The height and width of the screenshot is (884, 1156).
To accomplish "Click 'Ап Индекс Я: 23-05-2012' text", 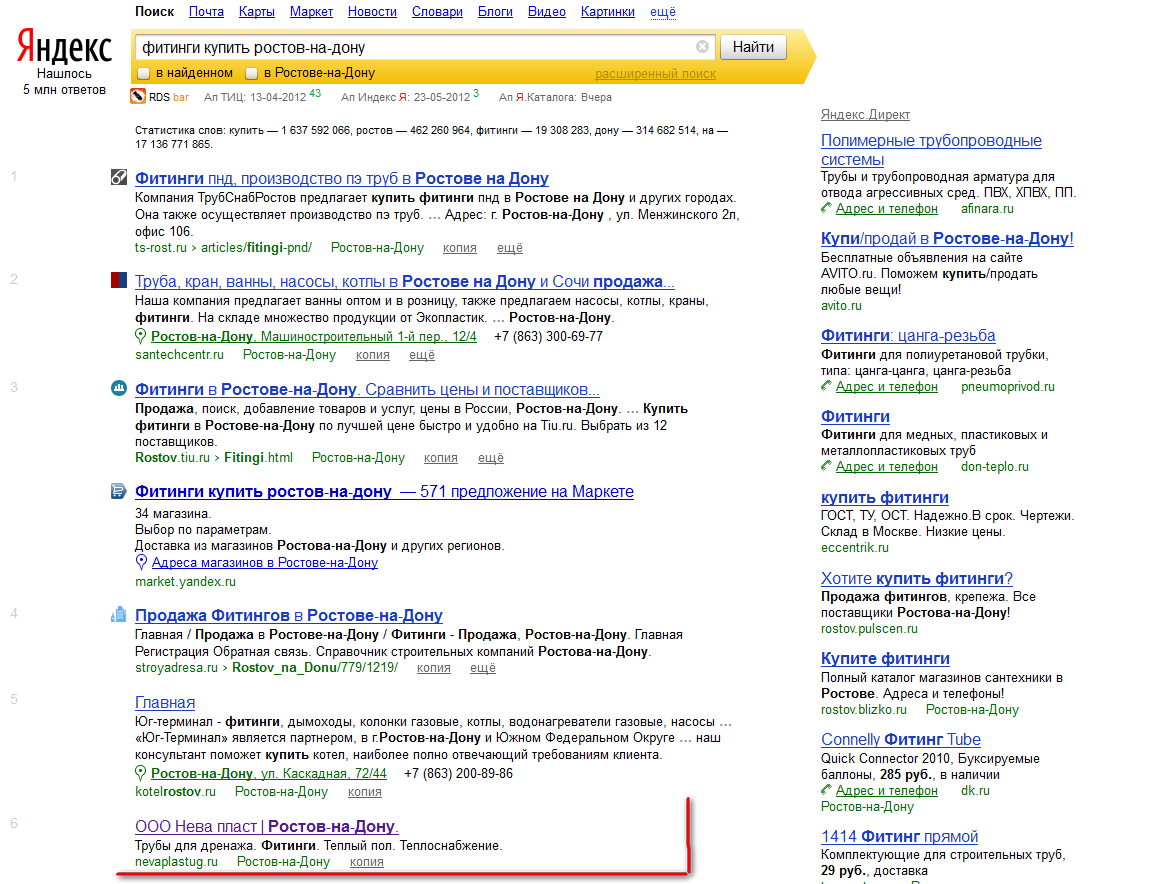I will click(x=405, y=97).
